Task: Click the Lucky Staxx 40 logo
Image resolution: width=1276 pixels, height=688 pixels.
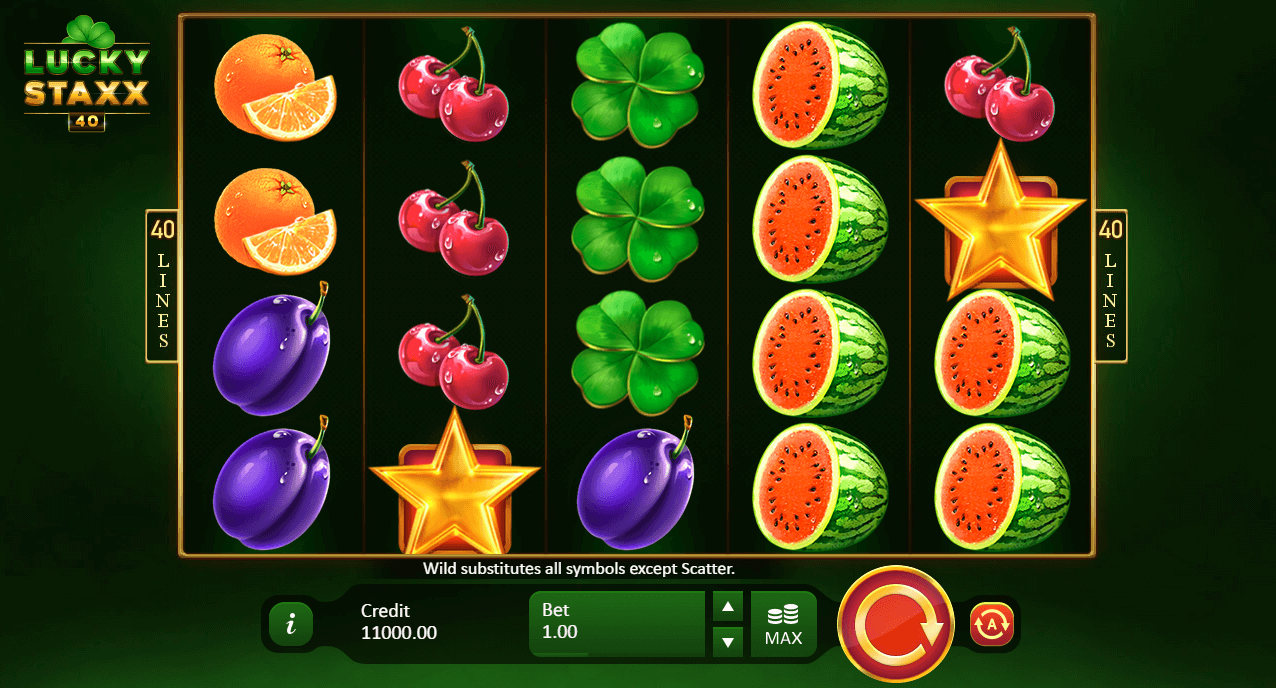Action: (x=86, y=74)
